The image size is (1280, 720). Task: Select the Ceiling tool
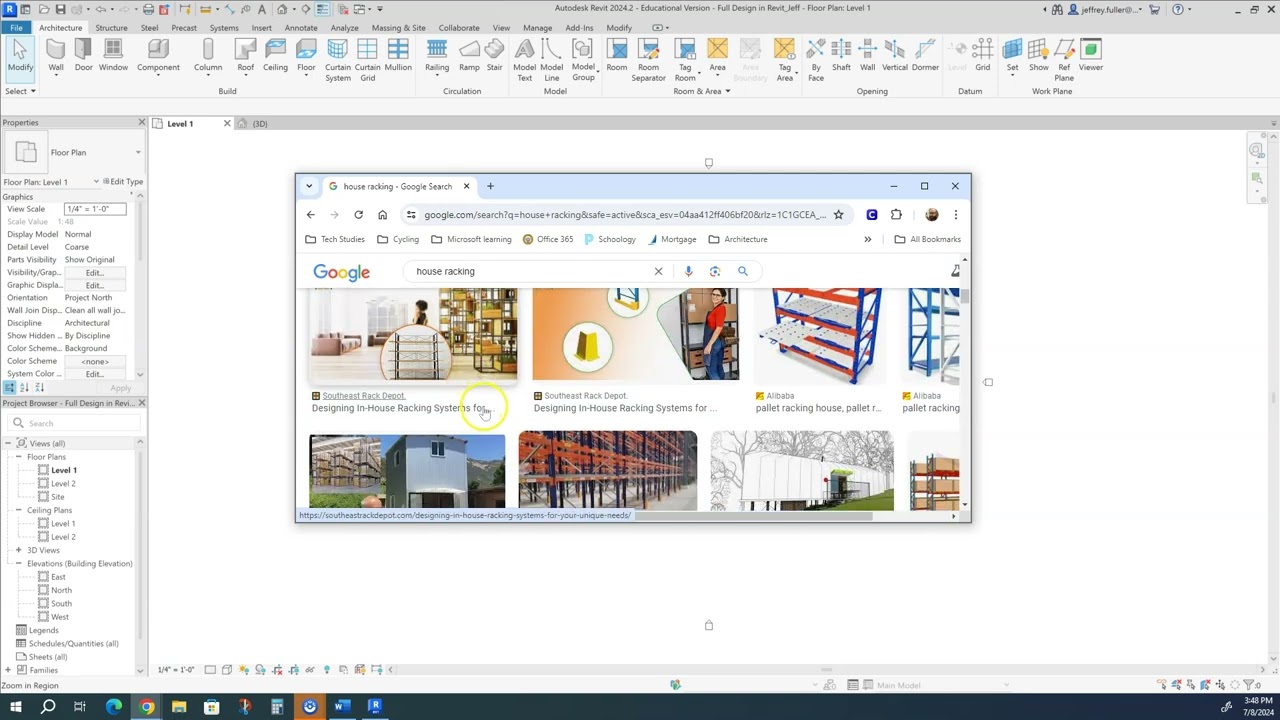point(275,56)
